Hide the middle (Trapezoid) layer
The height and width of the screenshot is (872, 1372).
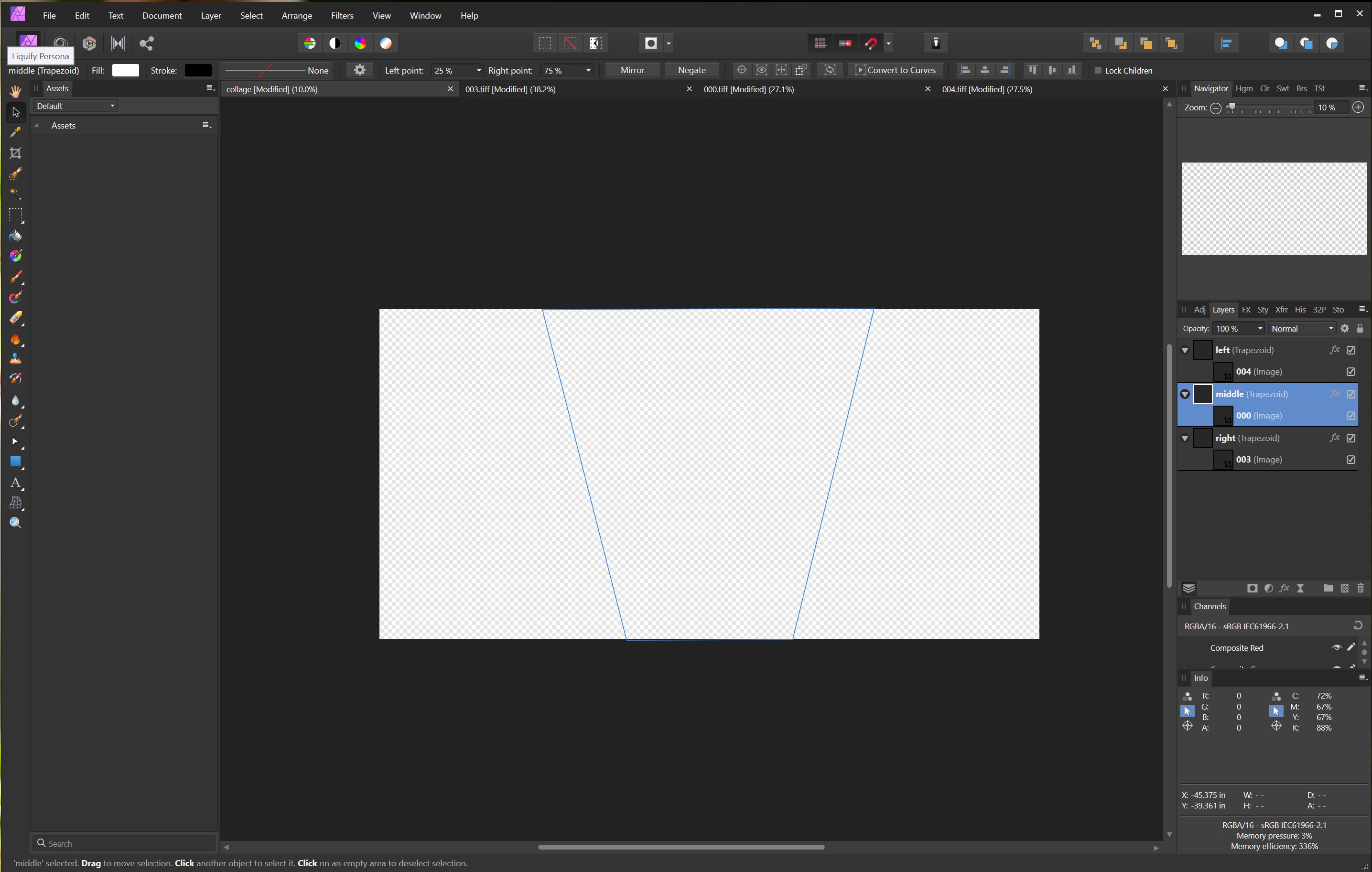1351,394
